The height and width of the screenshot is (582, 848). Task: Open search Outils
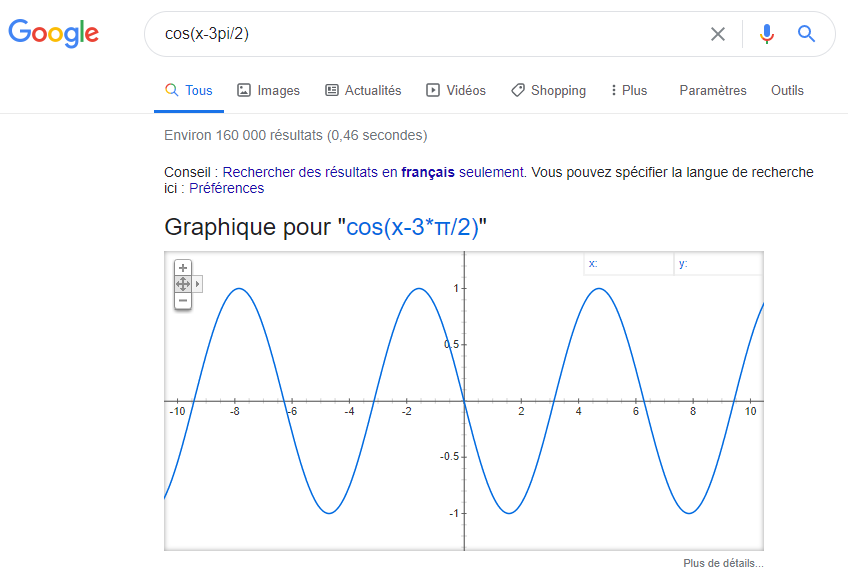pyautogui.click(x=787, y=90)
